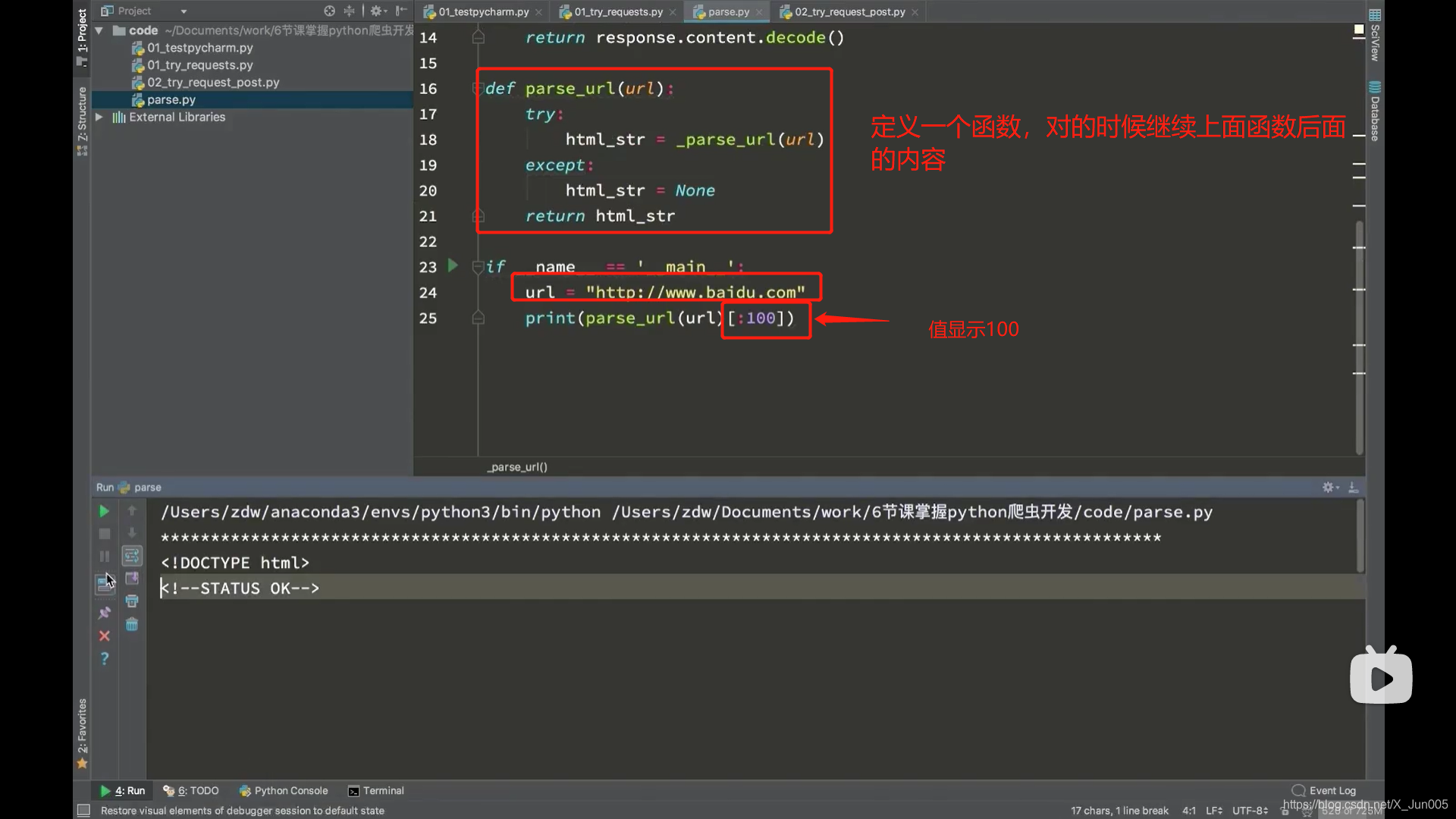Click the run gutter arrow on line 23
The width and height of the screenshot is (1456, 819).
point(453,266)
